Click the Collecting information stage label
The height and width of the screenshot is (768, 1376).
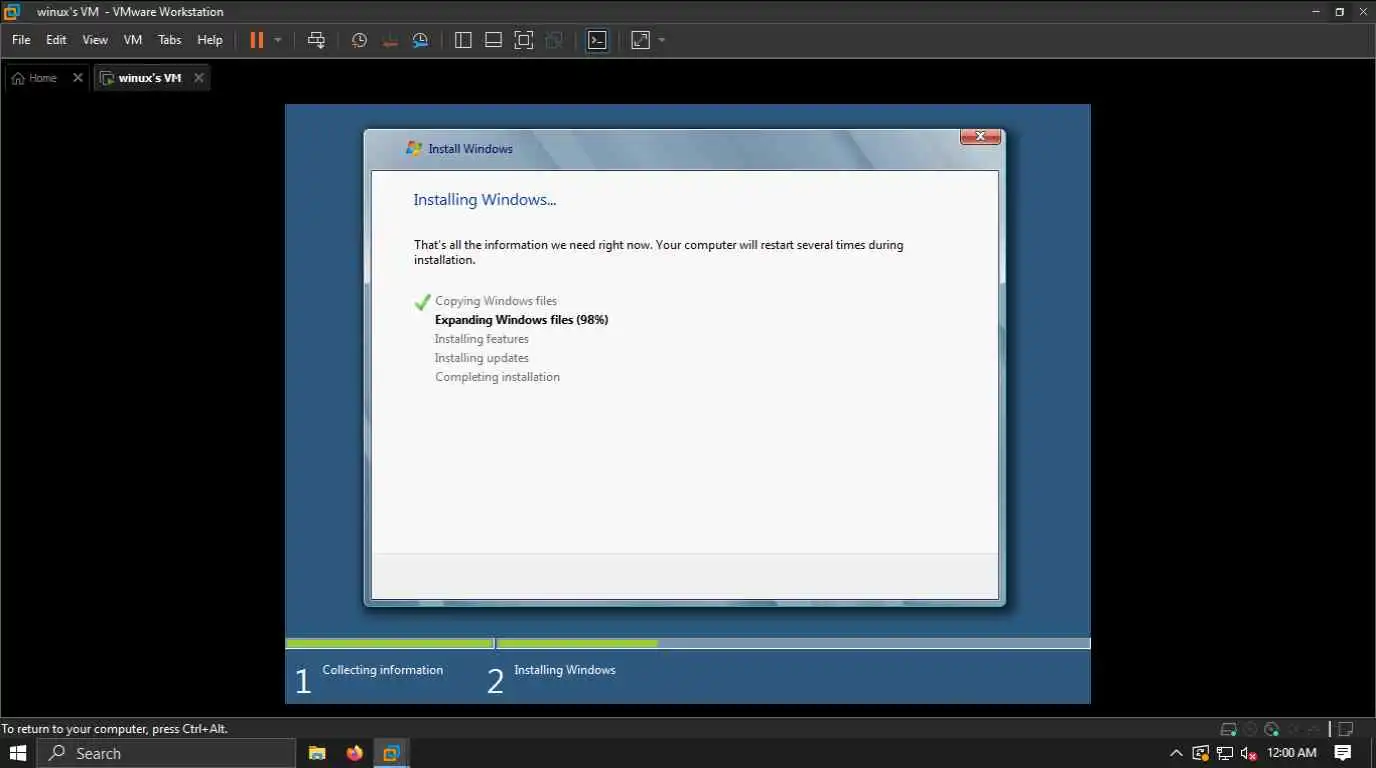click(383, 670)
